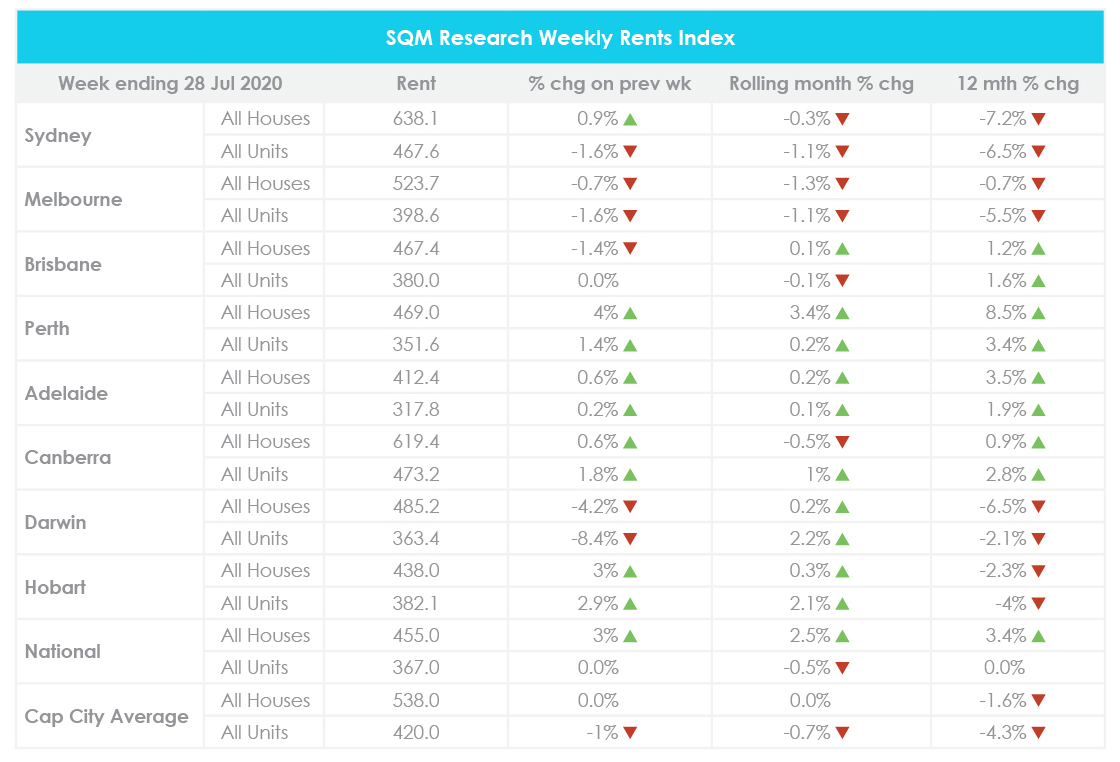Viewport: 1120px width, 762px height.
Task: Click the 'Rent' column header
Action: tap(416, 84)
